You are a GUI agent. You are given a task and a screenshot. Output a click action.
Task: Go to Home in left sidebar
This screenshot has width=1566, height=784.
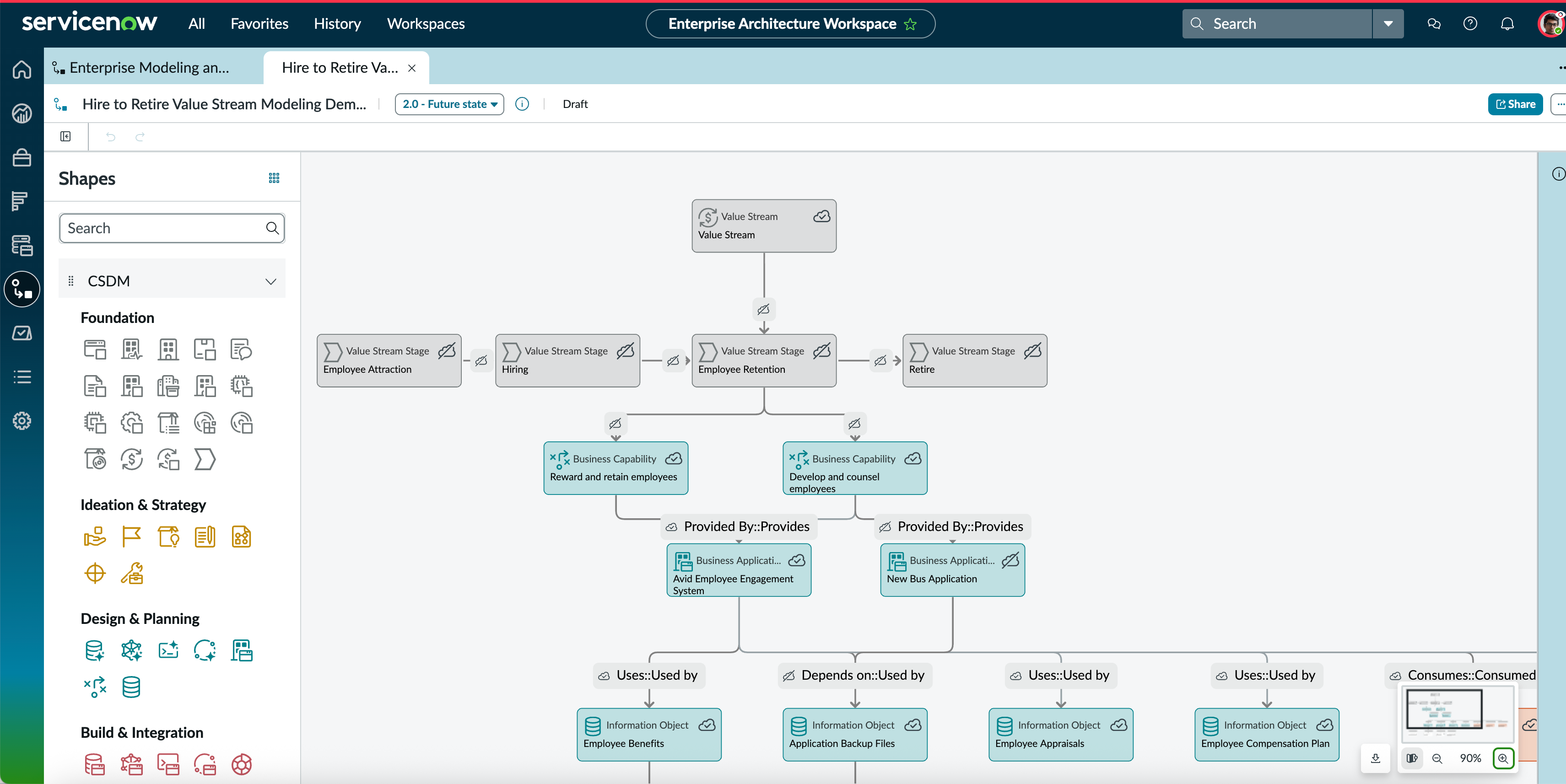tap(22, 70)
